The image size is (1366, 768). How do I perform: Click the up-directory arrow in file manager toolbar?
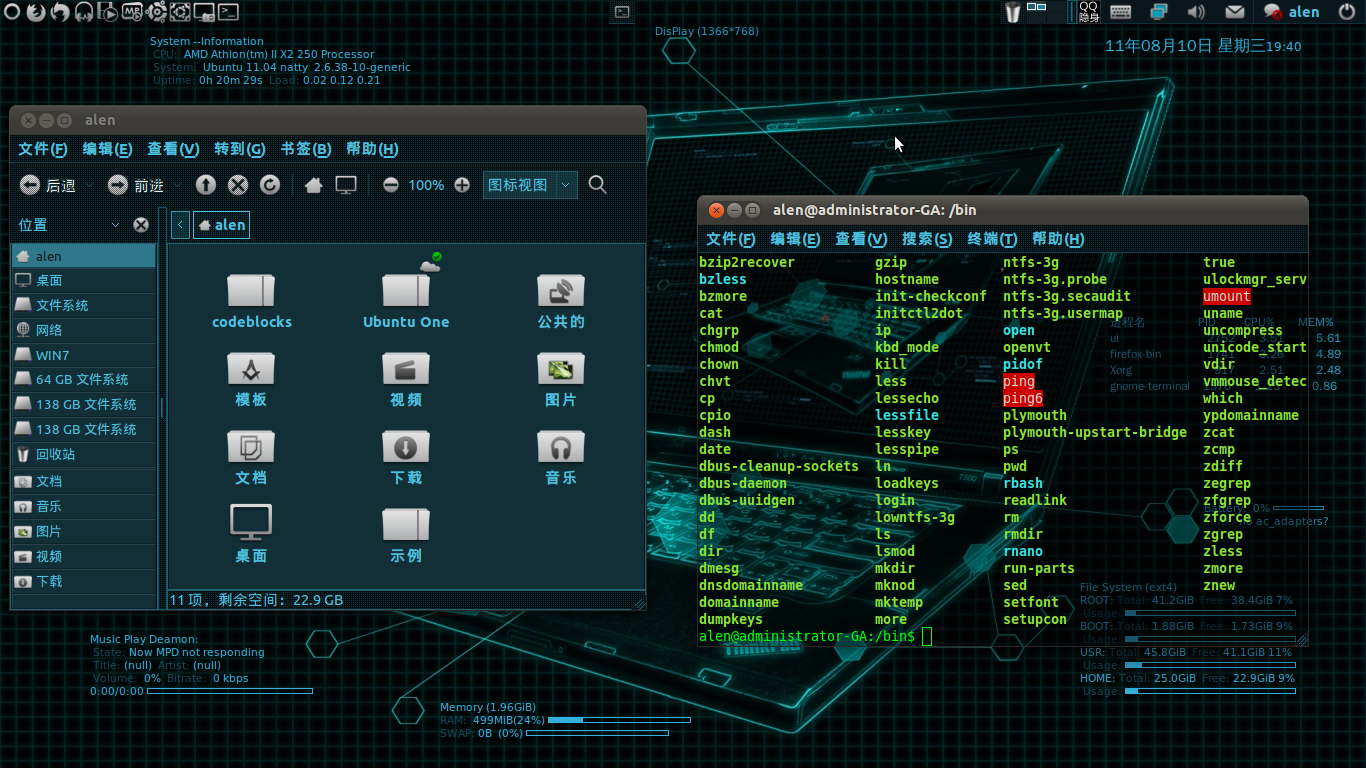(x=206, y=185)
